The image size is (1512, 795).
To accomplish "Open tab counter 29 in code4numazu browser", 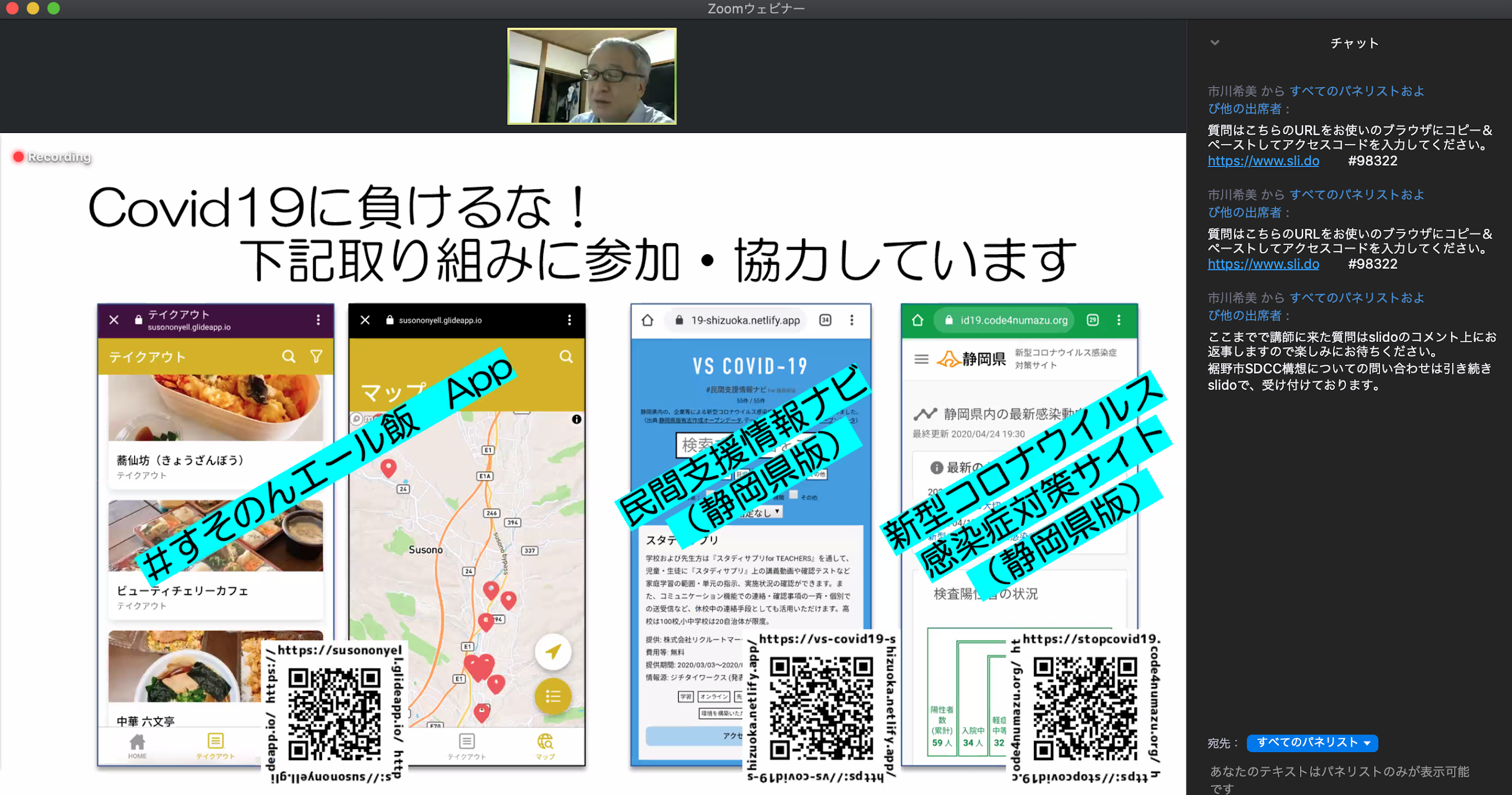I will 1092,320.
